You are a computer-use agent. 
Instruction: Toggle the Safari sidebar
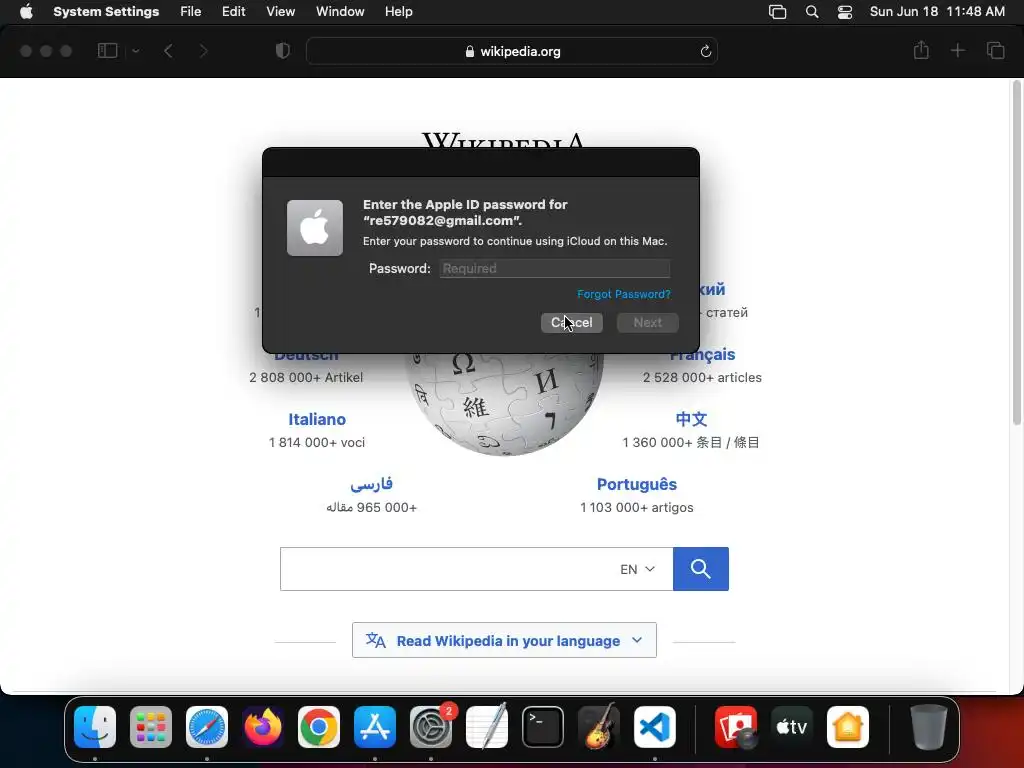click(107, 51)
